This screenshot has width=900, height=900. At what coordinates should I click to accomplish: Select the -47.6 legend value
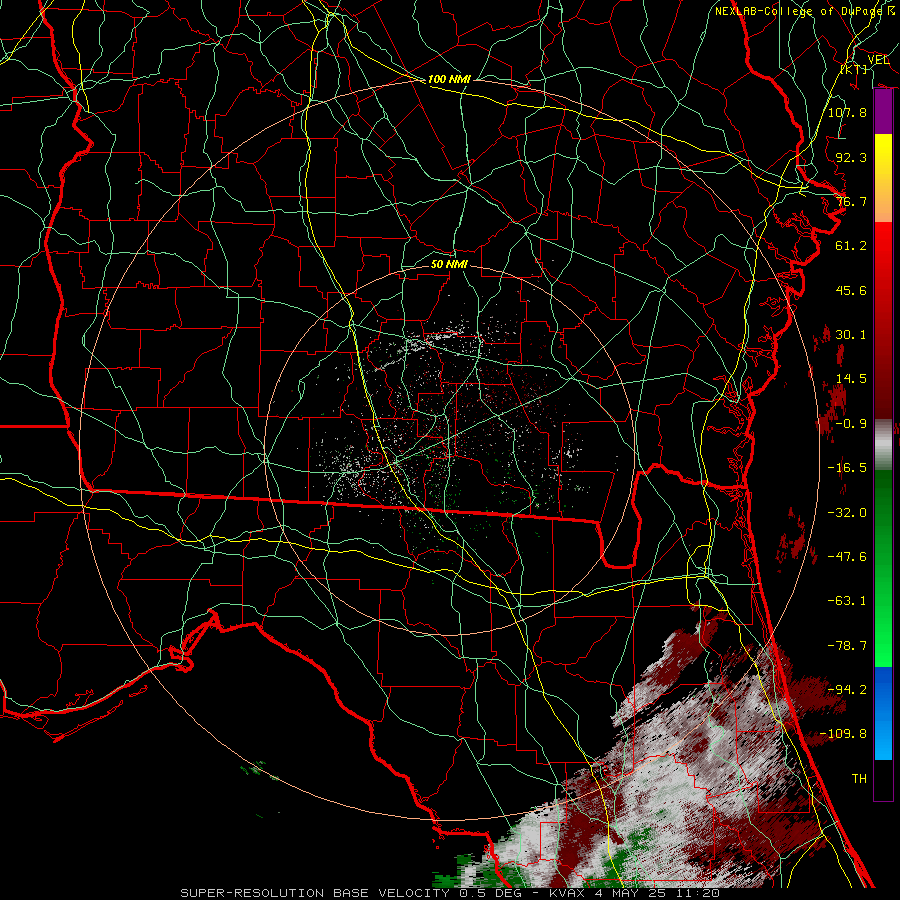(x=847, y=557)
